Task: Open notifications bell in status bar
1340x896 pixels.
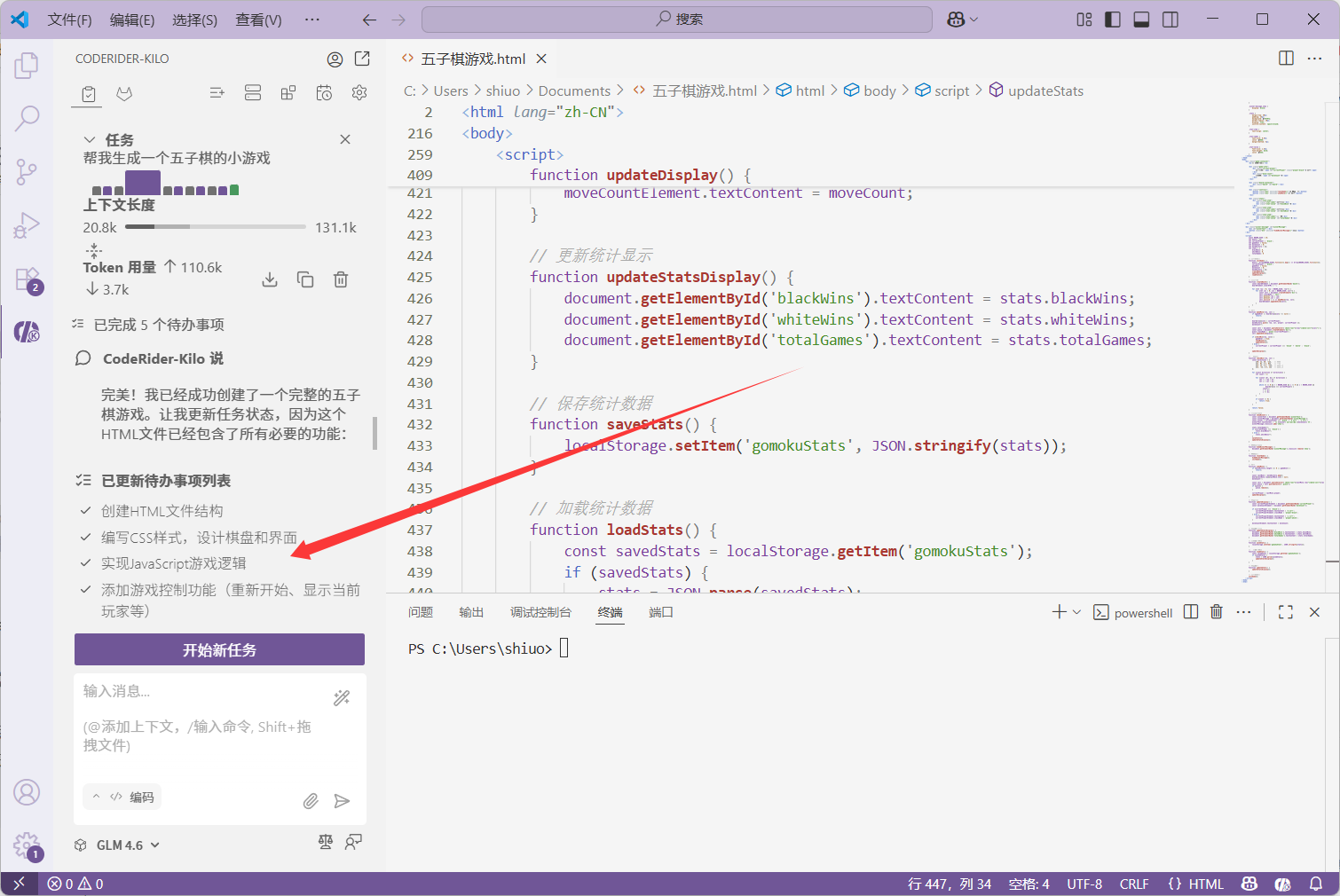Action: coord(1316,884)
